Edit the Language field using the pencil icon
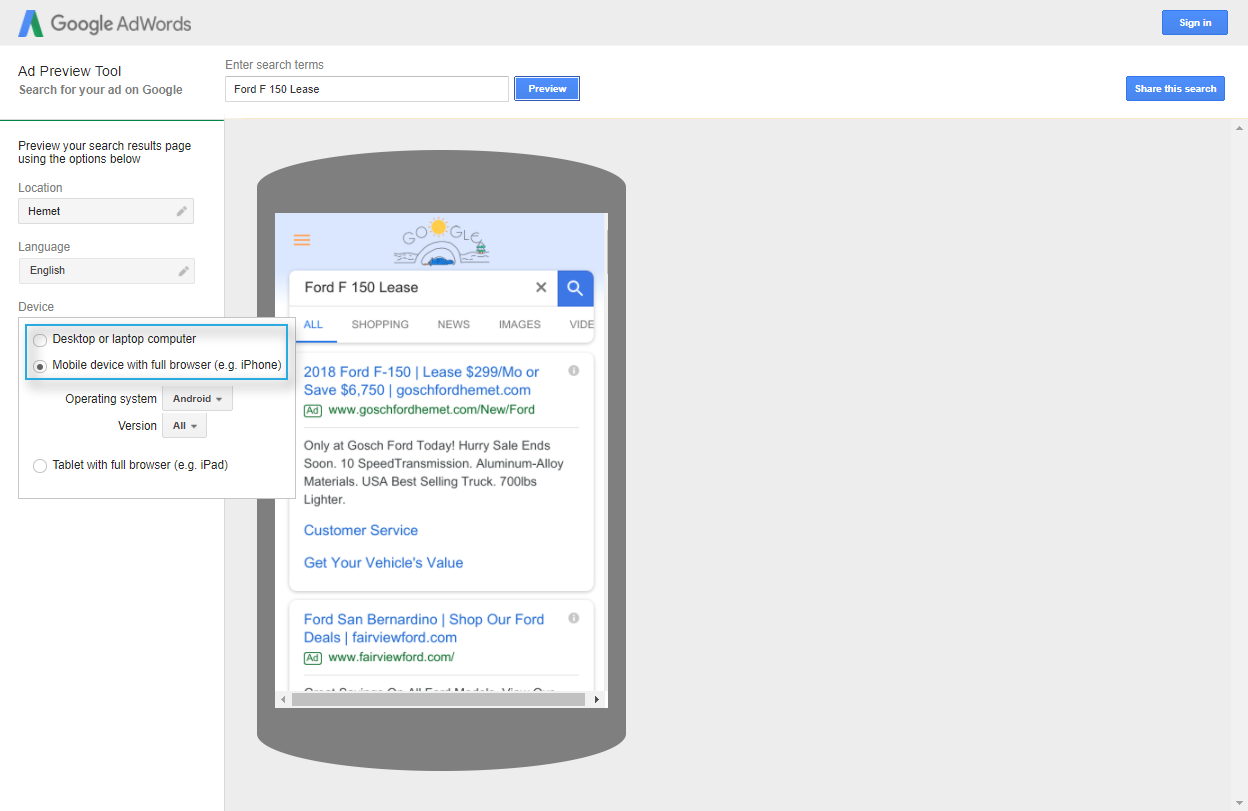The width and height of the screenshot is (1248, 811). [x=182, y=270]
